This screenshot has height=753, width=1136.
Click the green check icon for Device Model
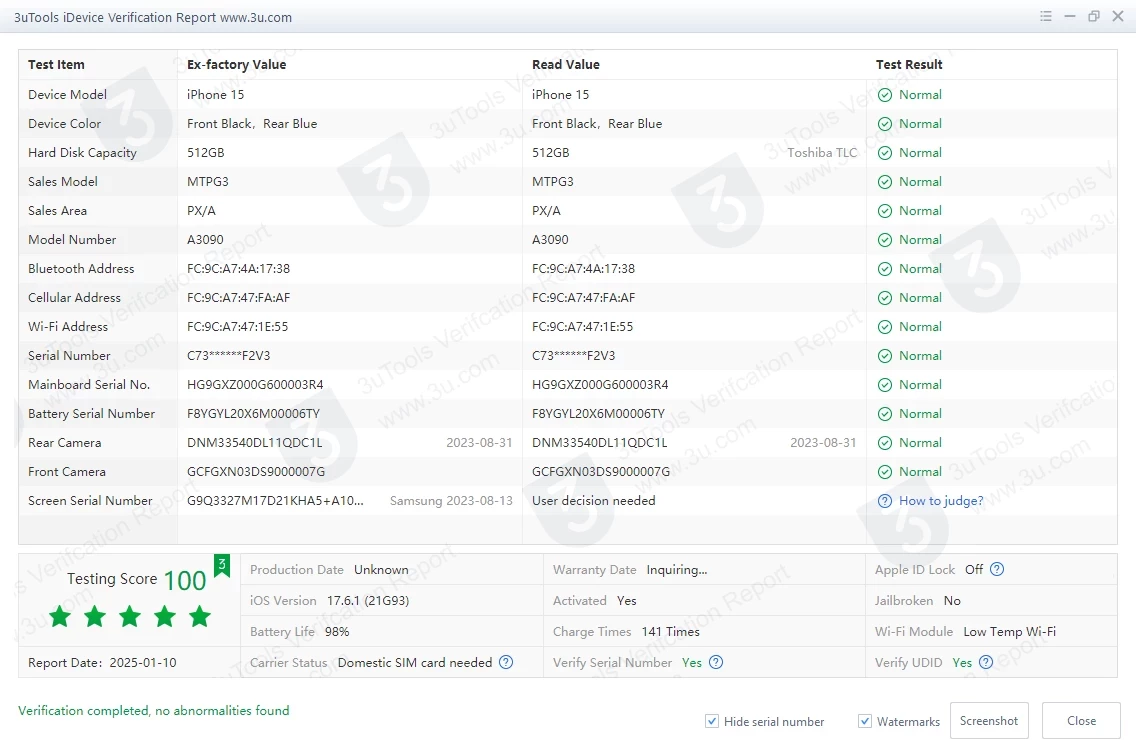[x=885, y=95]
